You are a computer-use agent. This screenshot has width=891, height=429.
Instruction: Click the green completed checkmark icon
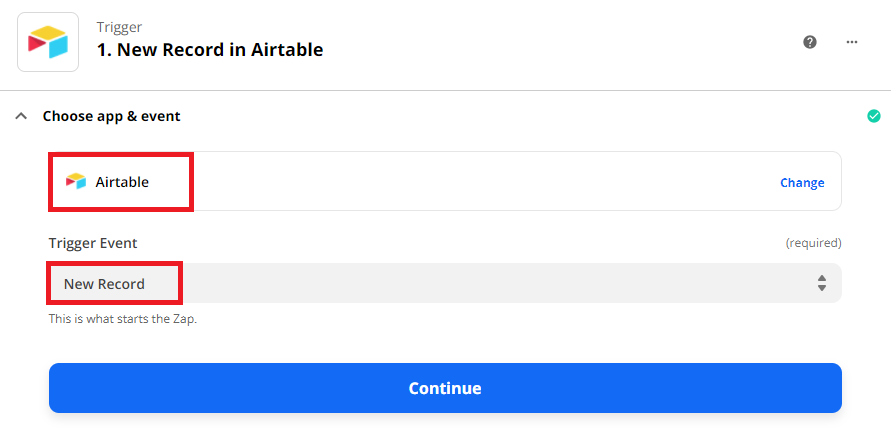pyautogui.click(x=873, y=116)
